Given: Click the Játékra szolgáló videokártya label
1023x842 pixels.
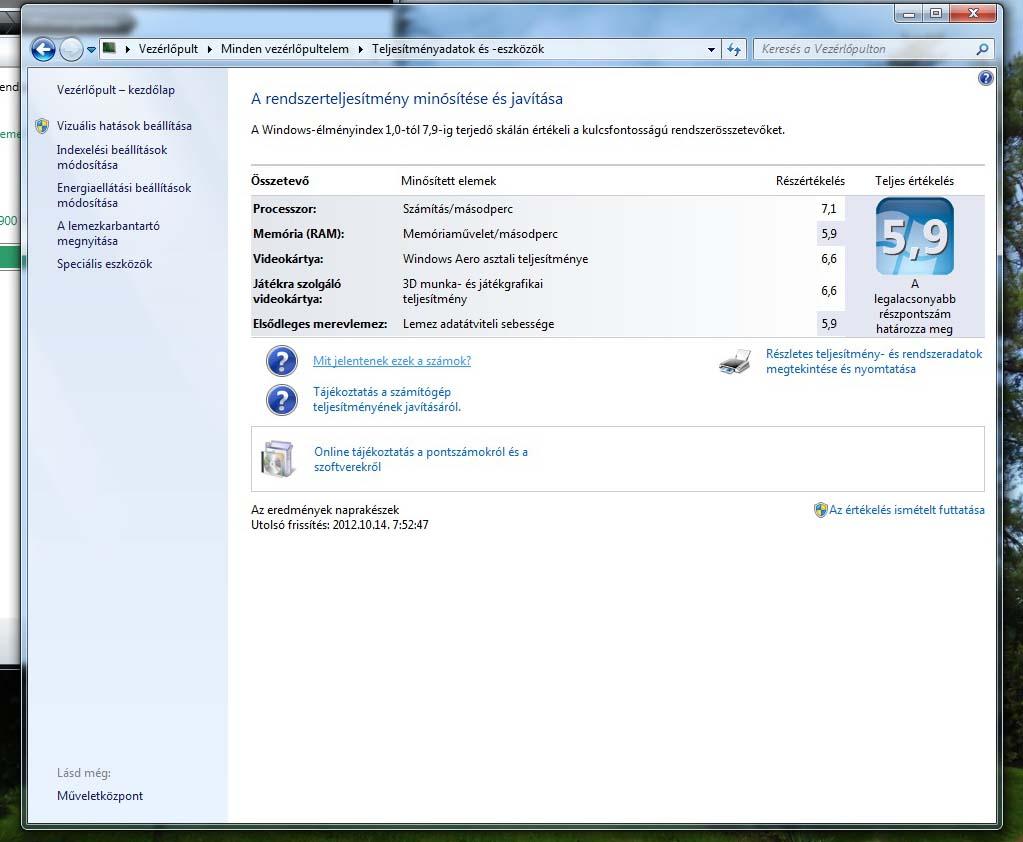Looking at the screenshot, I should [x=297, y=292].
